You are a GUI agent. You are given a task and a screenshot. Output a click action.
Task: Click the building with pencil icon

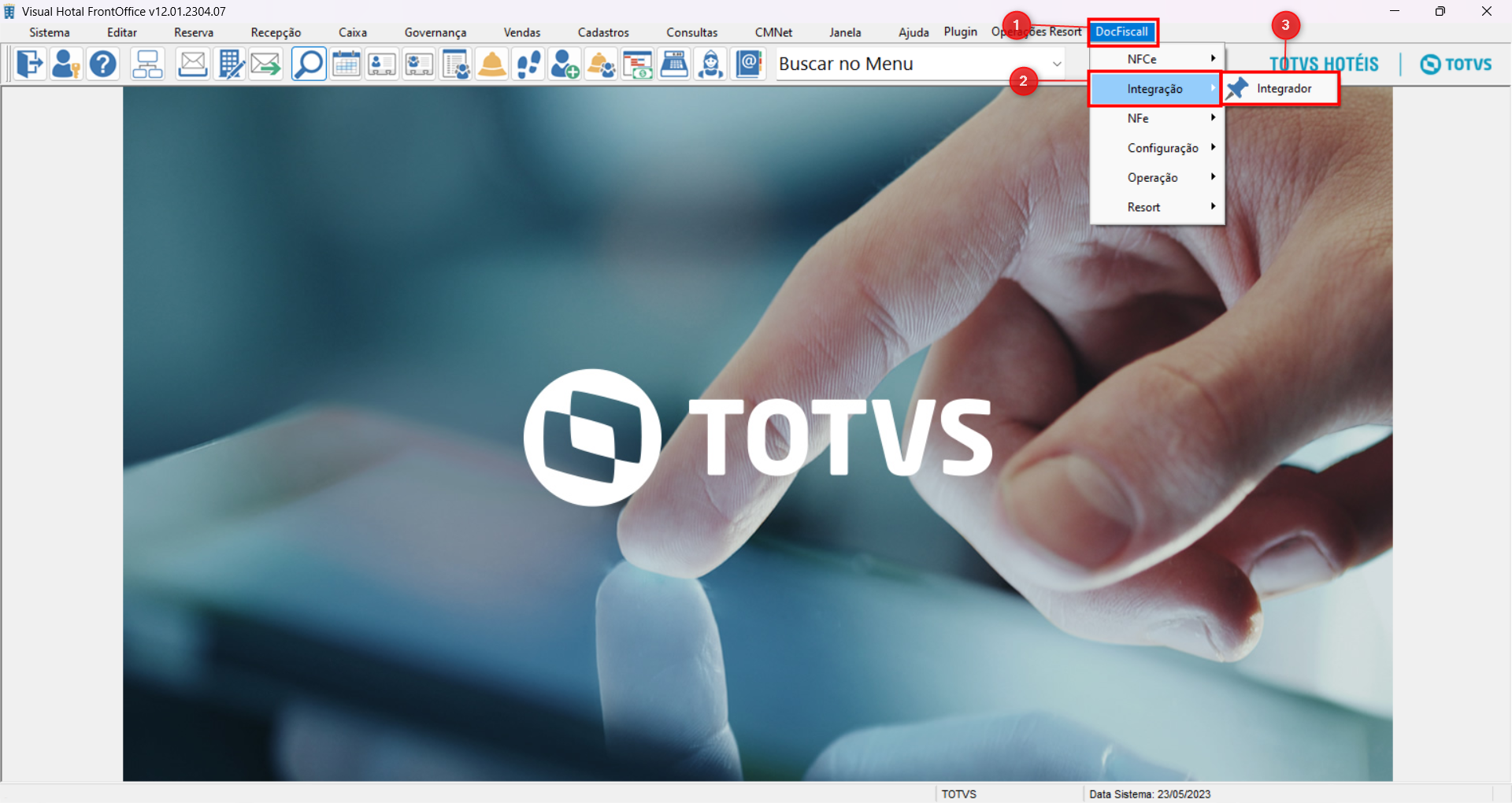[x=230, y=64]
